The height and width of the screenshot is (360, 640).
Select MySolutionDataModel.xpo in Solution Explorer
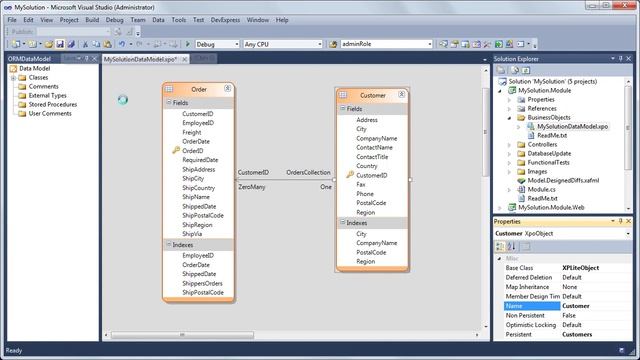[572, 127]
